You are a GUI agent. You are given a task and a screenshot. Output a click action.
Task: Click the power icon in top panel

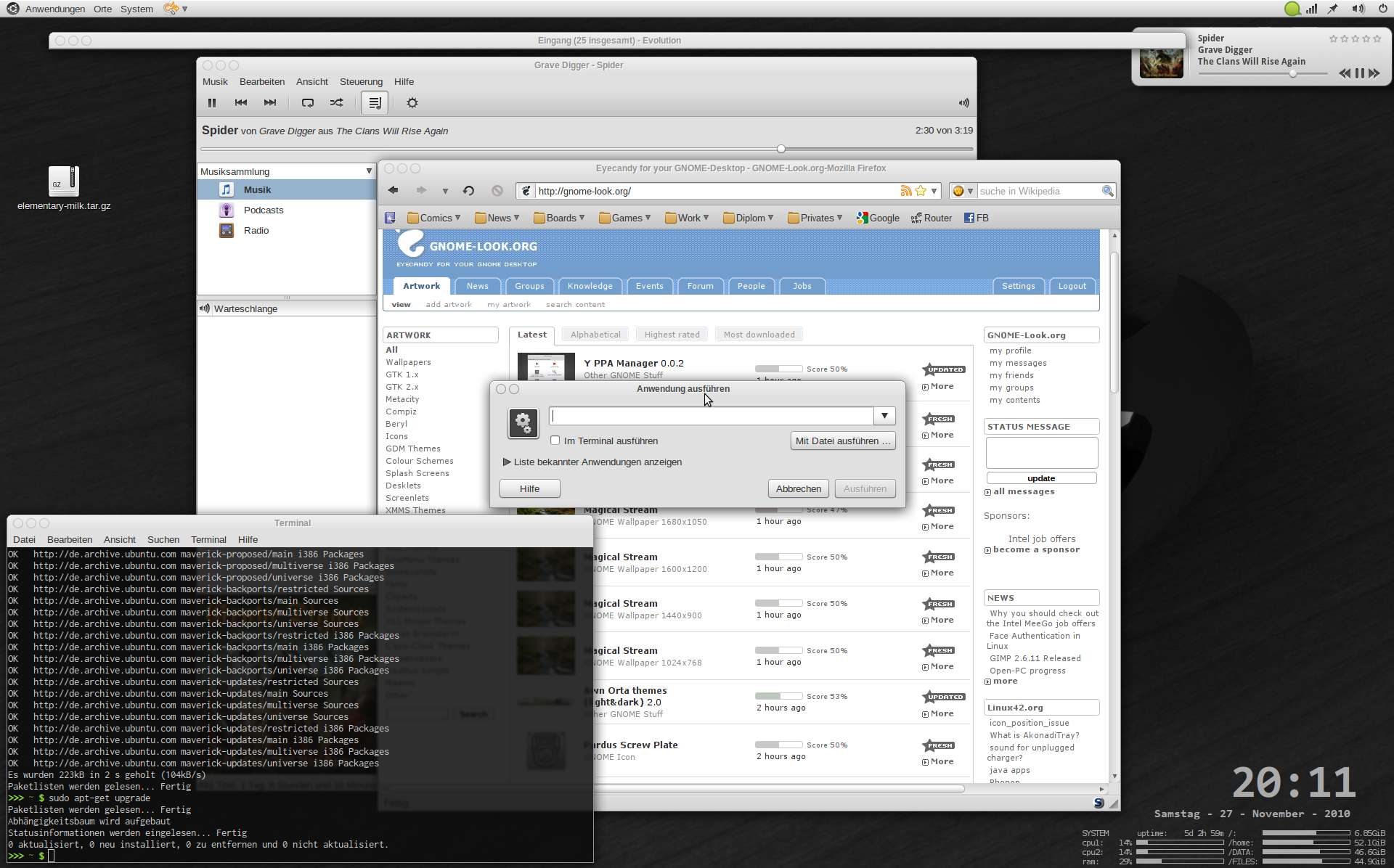[x=1382, y=9]
